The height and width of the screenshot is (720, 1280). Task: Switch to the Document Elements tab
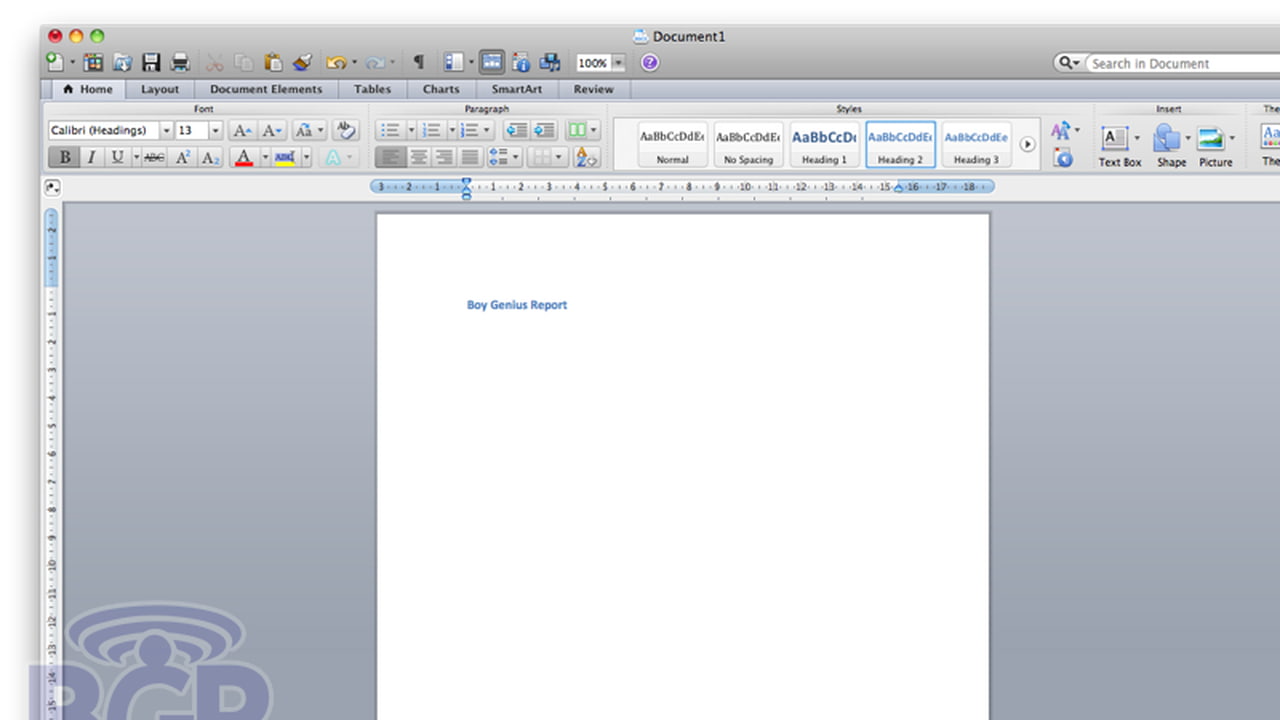click(266, 89)
